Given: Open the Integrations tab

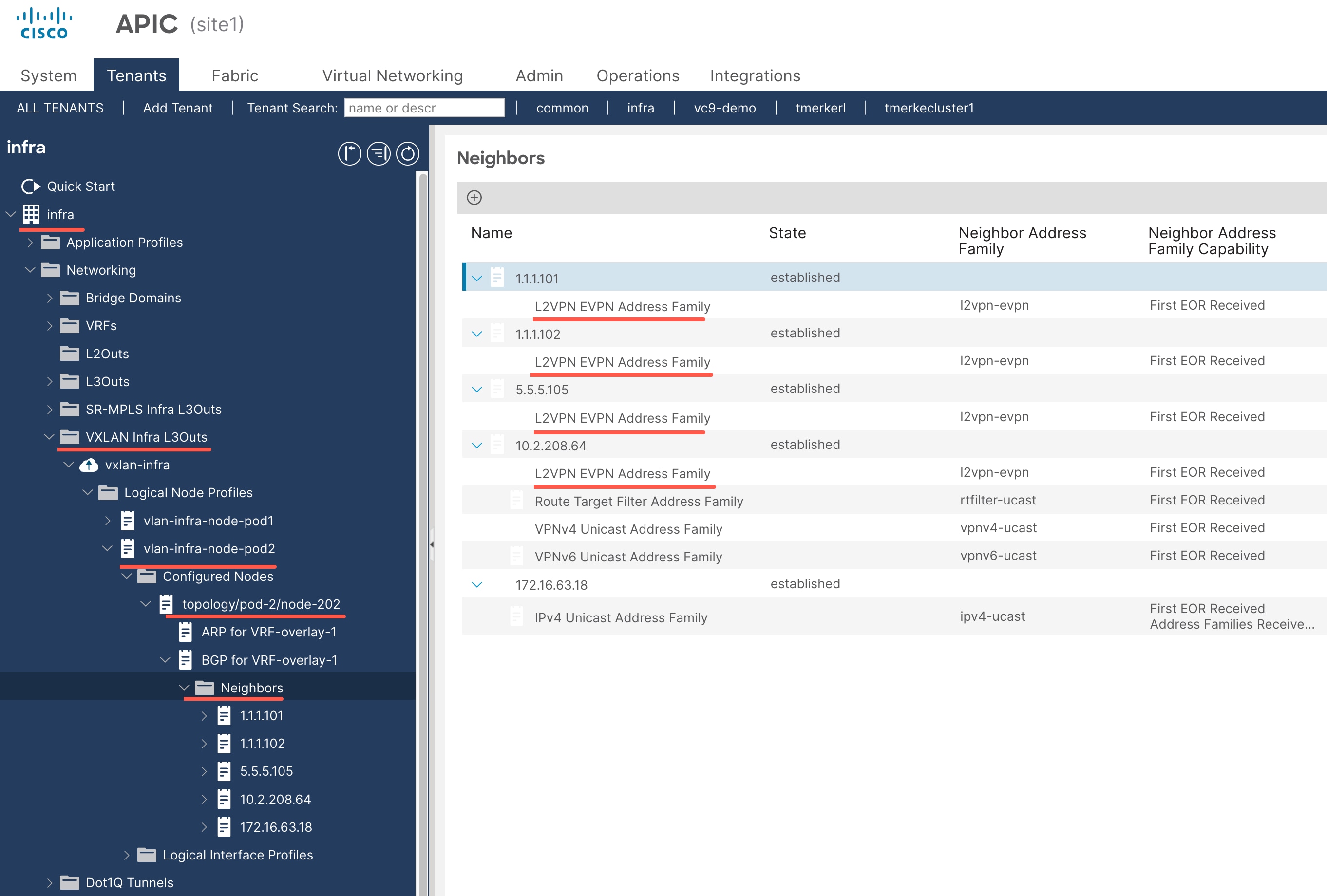Looking at the screenshot, I should (755, 75).
